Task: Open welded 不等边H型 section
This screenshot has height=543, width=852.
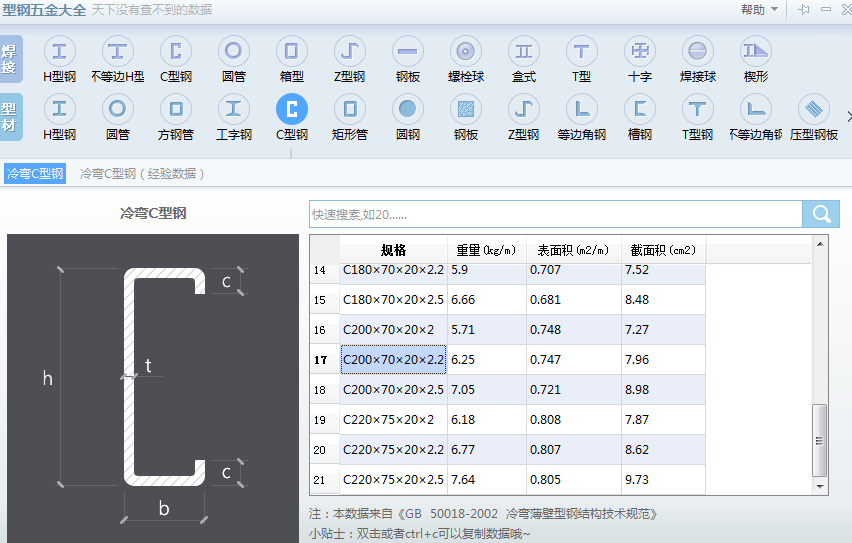Action: point(117,52)
